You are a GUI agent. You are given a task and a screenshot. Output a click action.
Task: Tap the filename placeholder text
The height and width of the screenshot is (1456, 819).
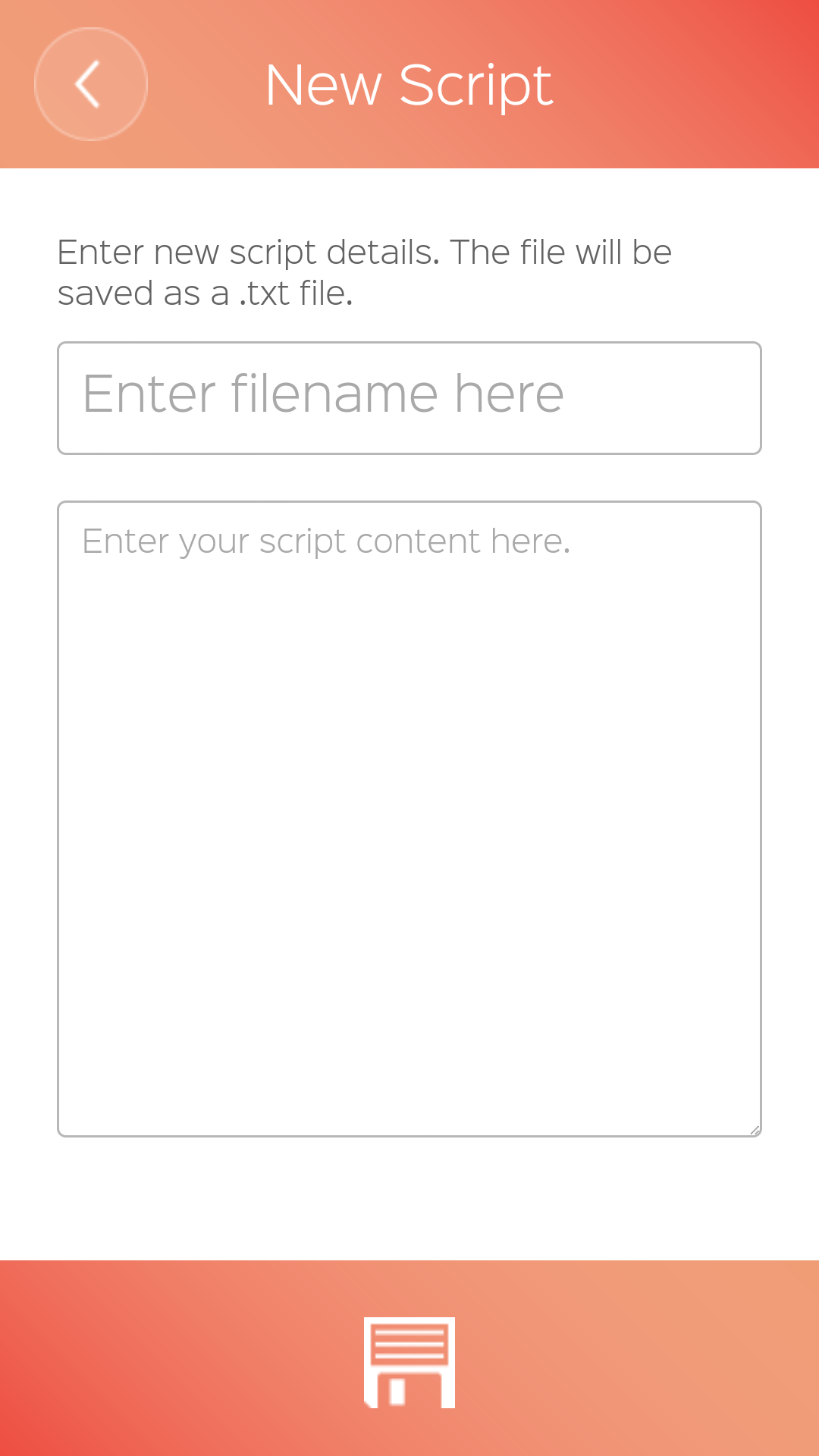(323, 394)
